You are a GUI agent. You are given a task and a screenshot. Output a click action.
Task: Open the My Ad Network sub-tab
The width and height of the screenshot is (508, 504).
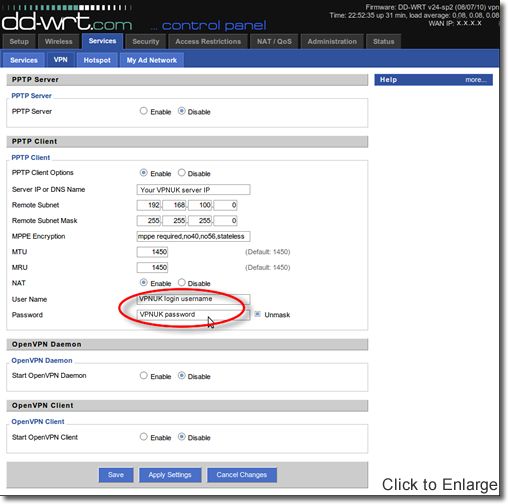tap(152, 60)
